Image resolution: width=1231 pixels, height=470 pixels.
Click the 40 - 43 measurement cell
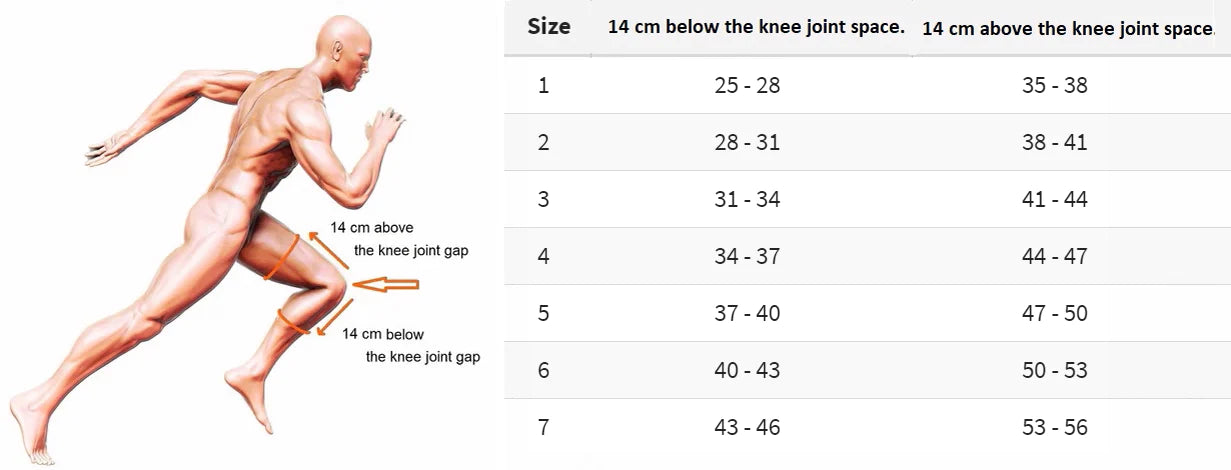pyautogui.click(x=747, y=370)
